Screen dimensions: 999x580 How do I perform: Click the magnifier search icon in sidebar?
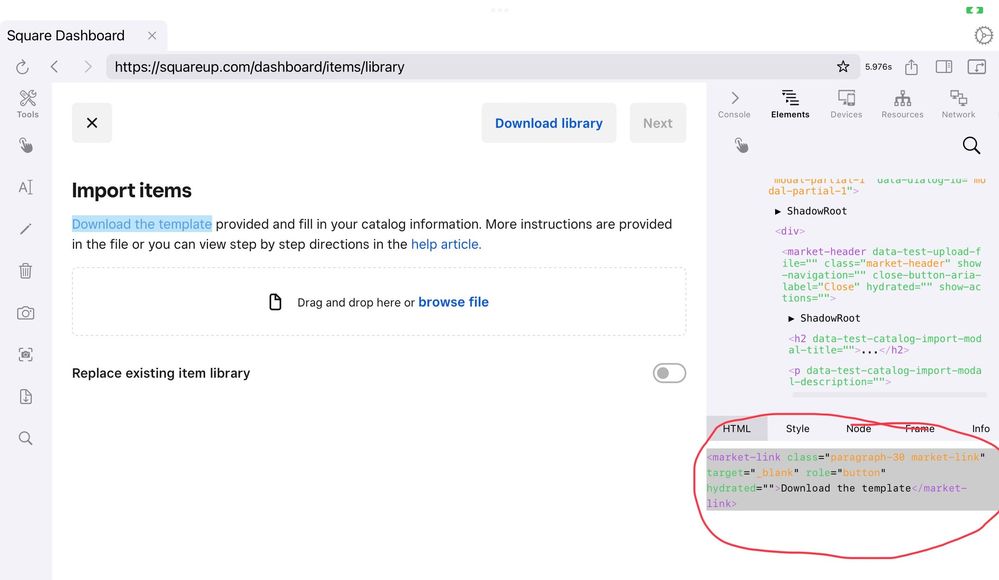point(26,438)
